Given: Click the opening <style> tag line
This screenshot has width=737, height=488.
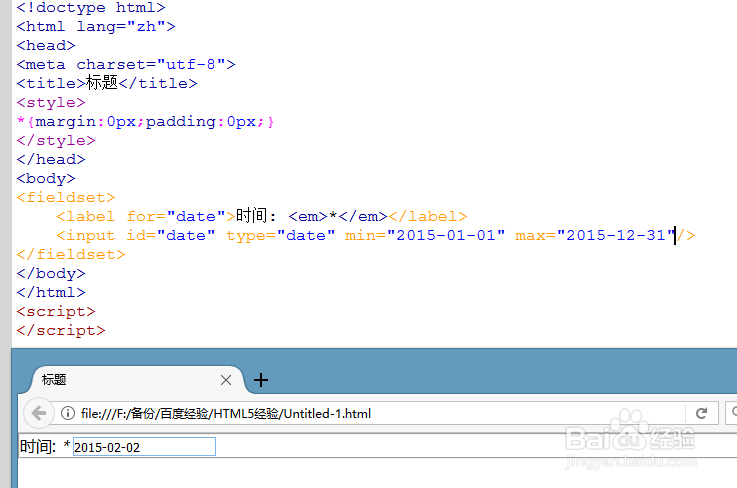Looking at the screenshot, I should pos(51,102).
